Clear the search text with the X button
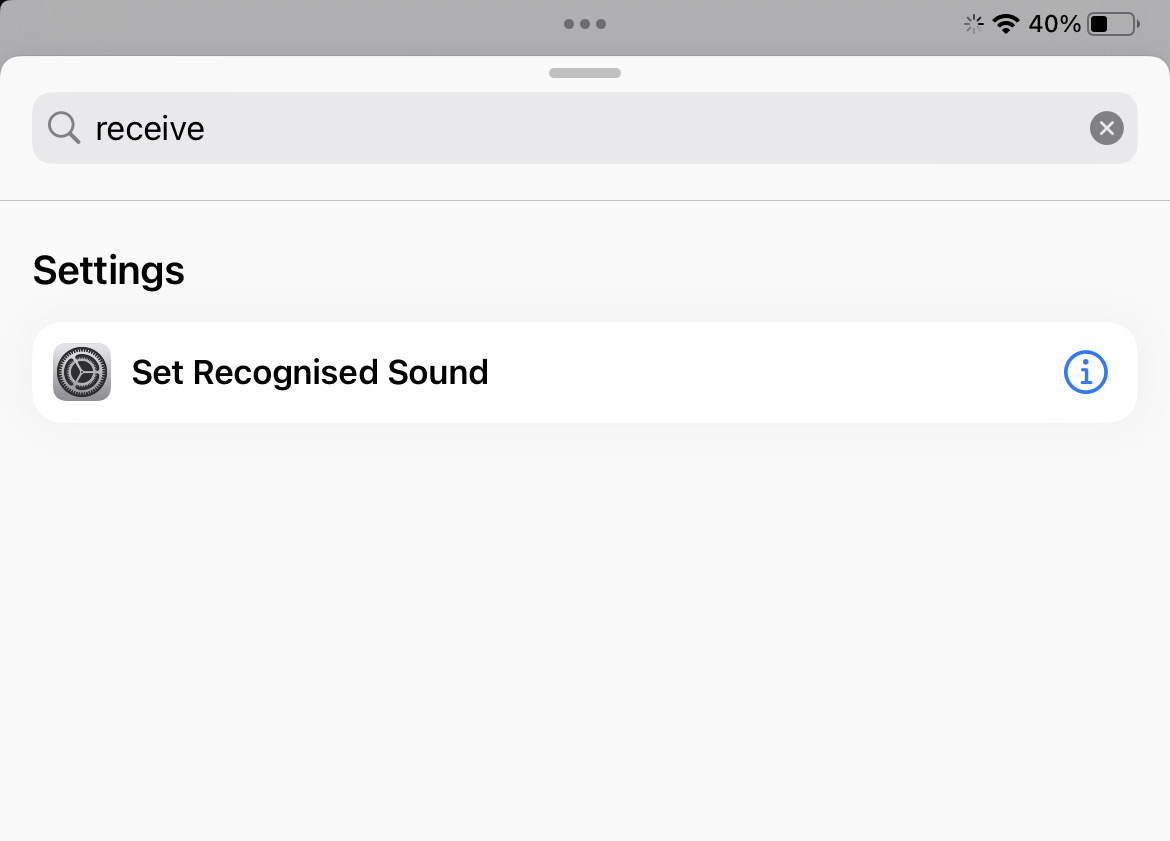Image resolution: width=1170 pixels, height=841 pixels. [1106, 128]
